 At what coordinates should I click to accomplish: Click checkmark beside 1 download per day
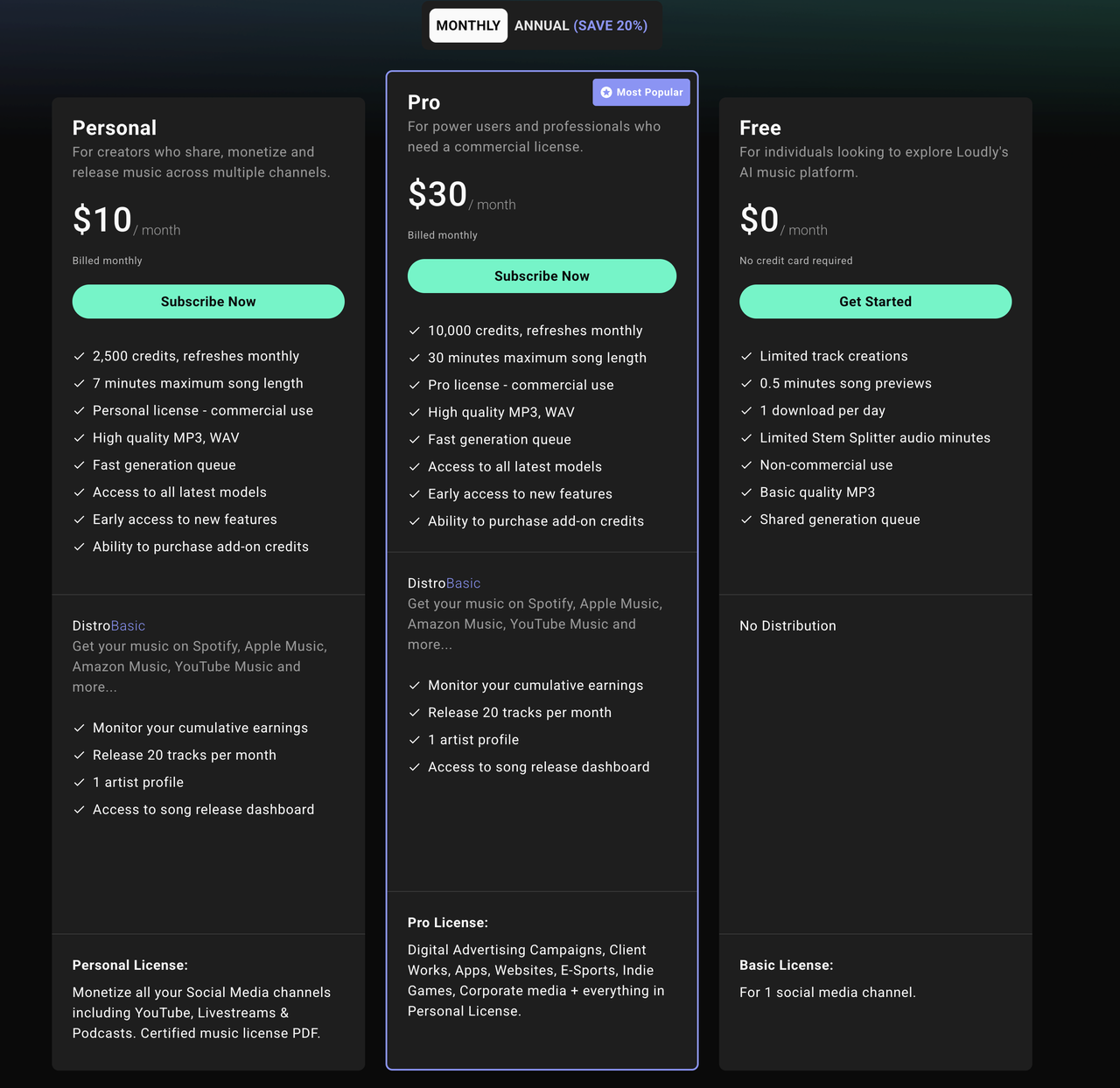[746, 410]
